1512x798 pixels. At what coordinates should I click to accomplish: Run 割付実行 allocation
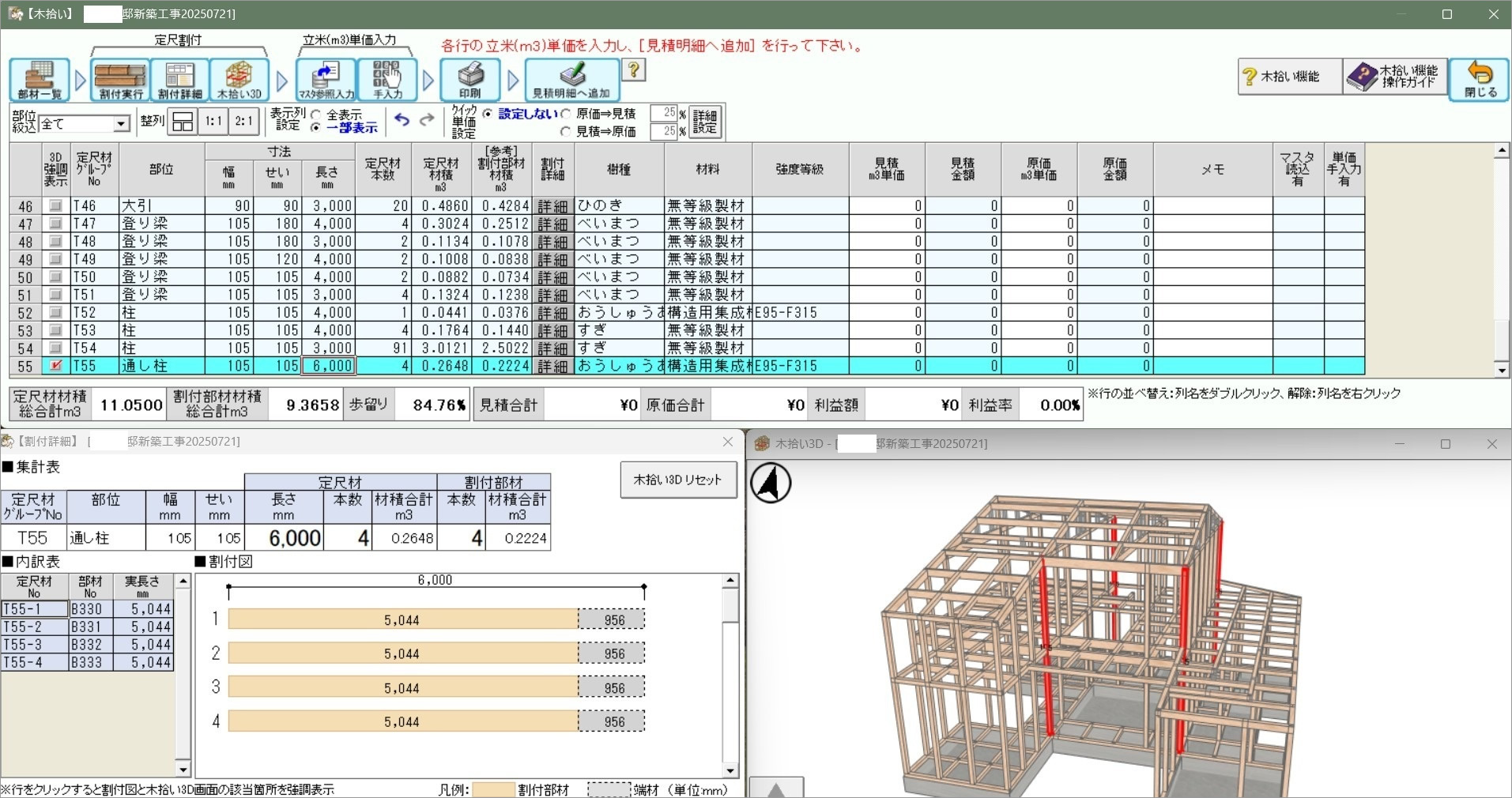pos(121,80)
